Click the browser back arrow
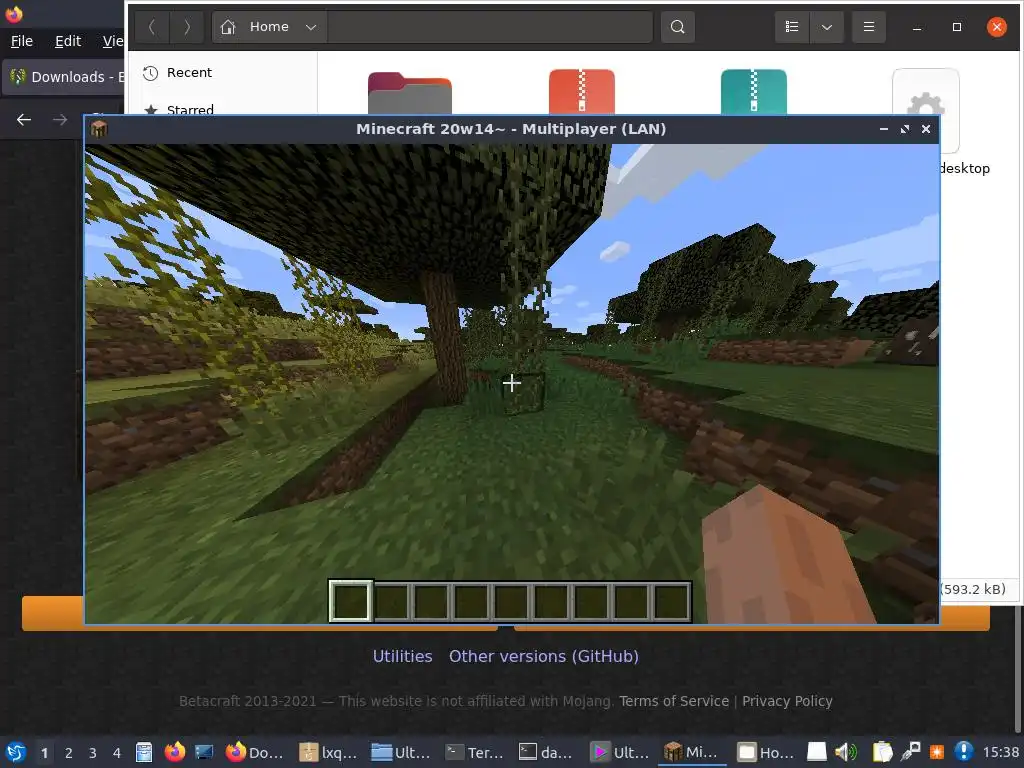1024x768 pixels. (x=24, y=120)
